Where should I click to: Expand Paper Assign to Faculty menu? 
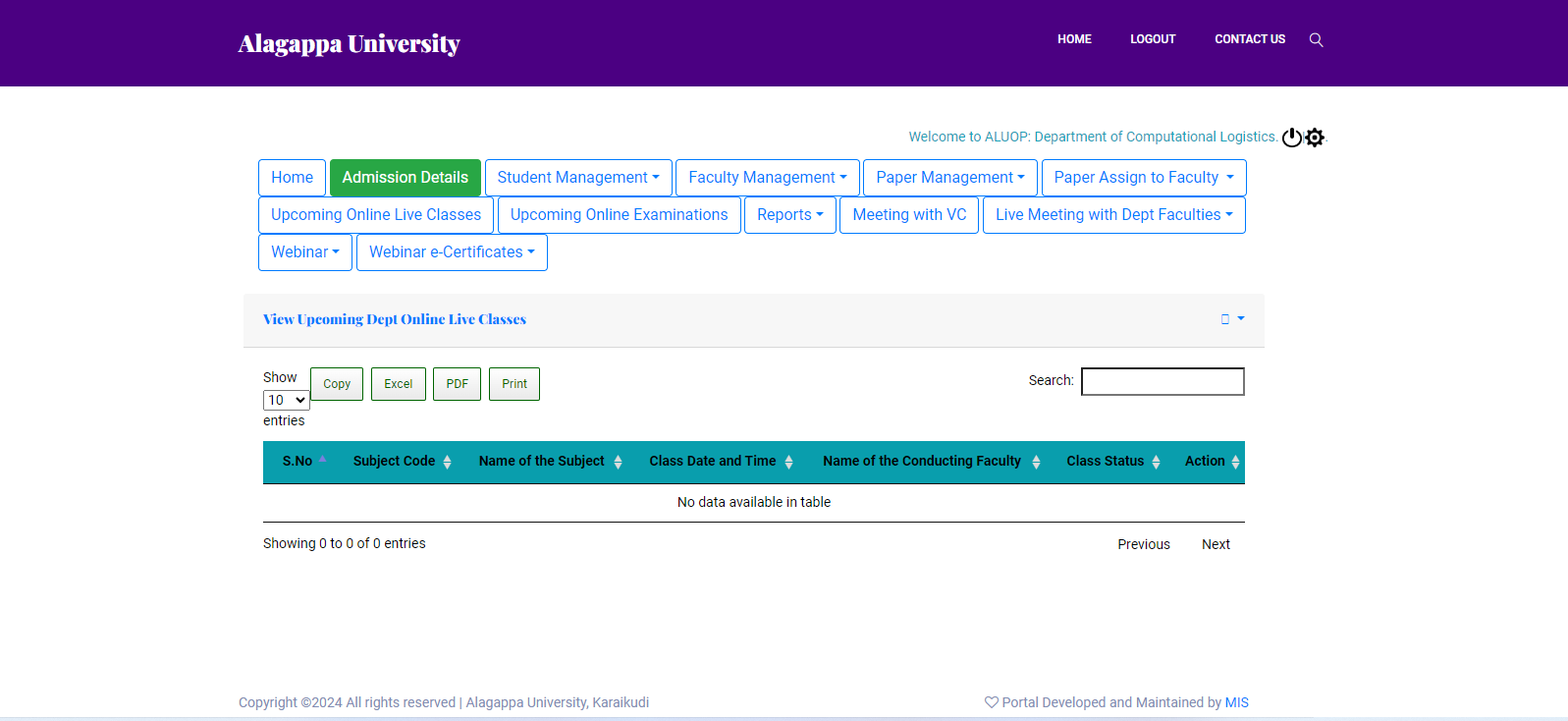point(1144,178)
